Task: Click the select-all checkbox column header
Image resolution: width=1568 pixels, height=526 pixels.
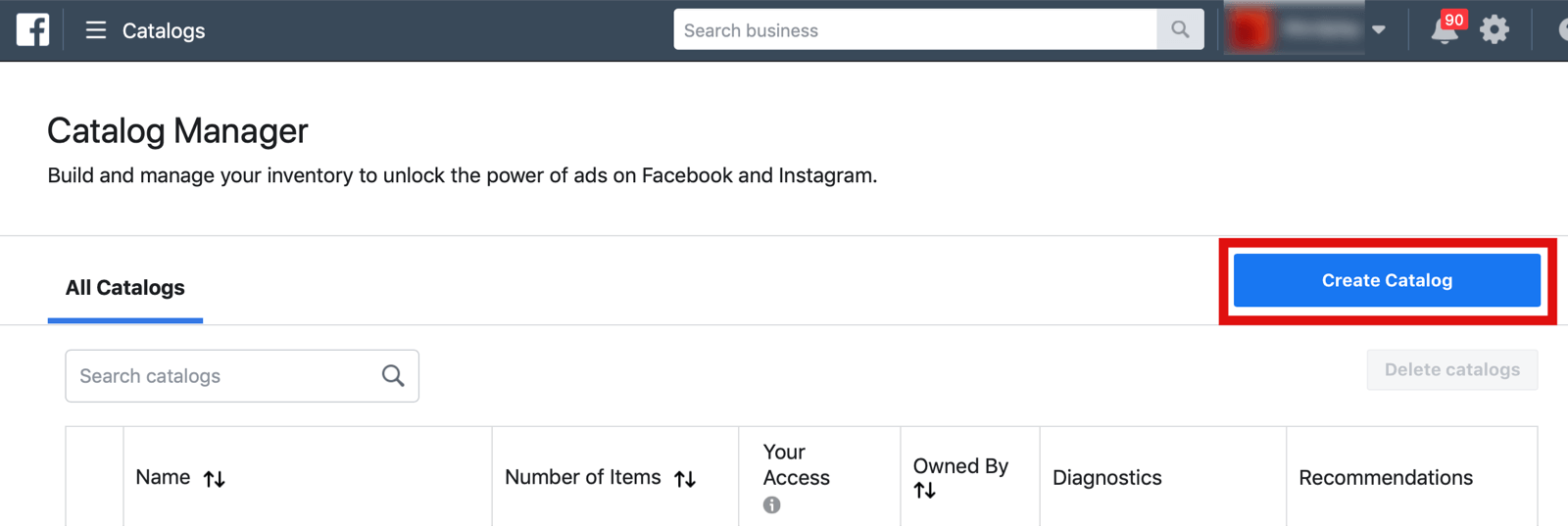Action: pos(95,477)
